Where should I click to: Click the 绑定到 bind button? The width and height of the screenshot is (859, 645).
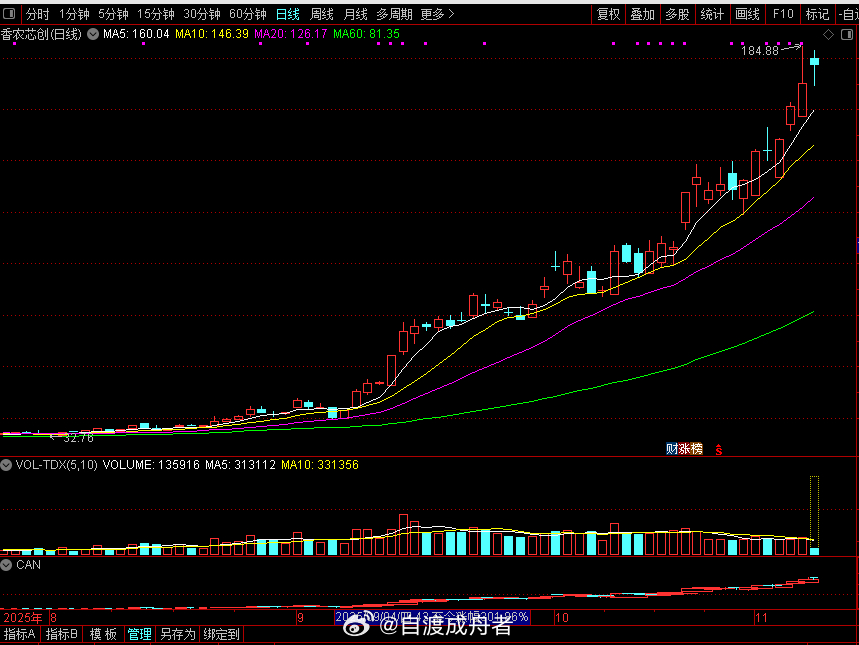click(221, 635)
